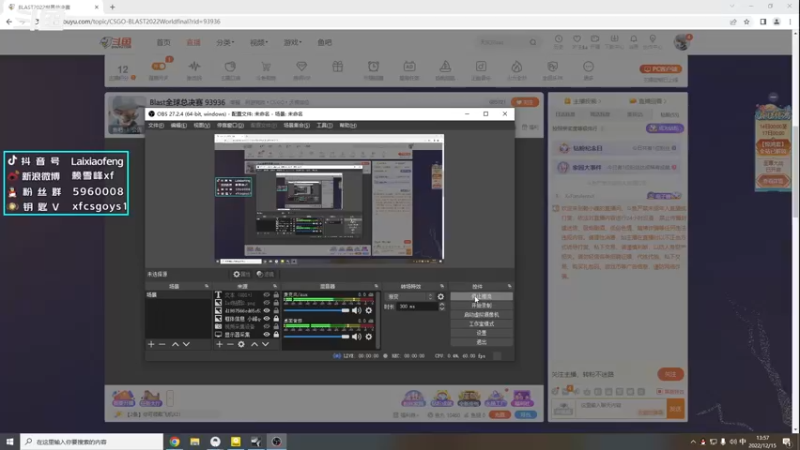Open the OBS Help menu
The height and width of the screenshot is (450, 800).
pos(348,126)
